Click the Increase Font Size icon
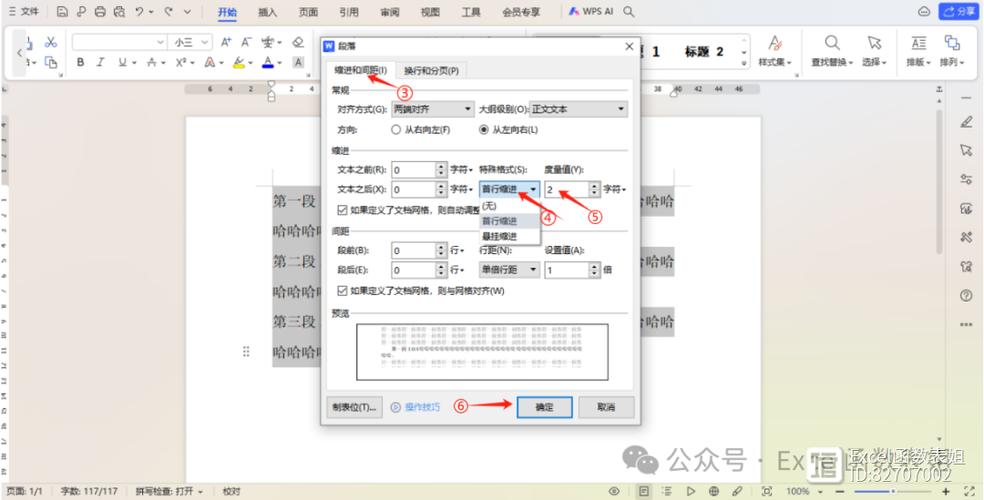The height and width of the screenshot is (500, 984). coord(226,43)
